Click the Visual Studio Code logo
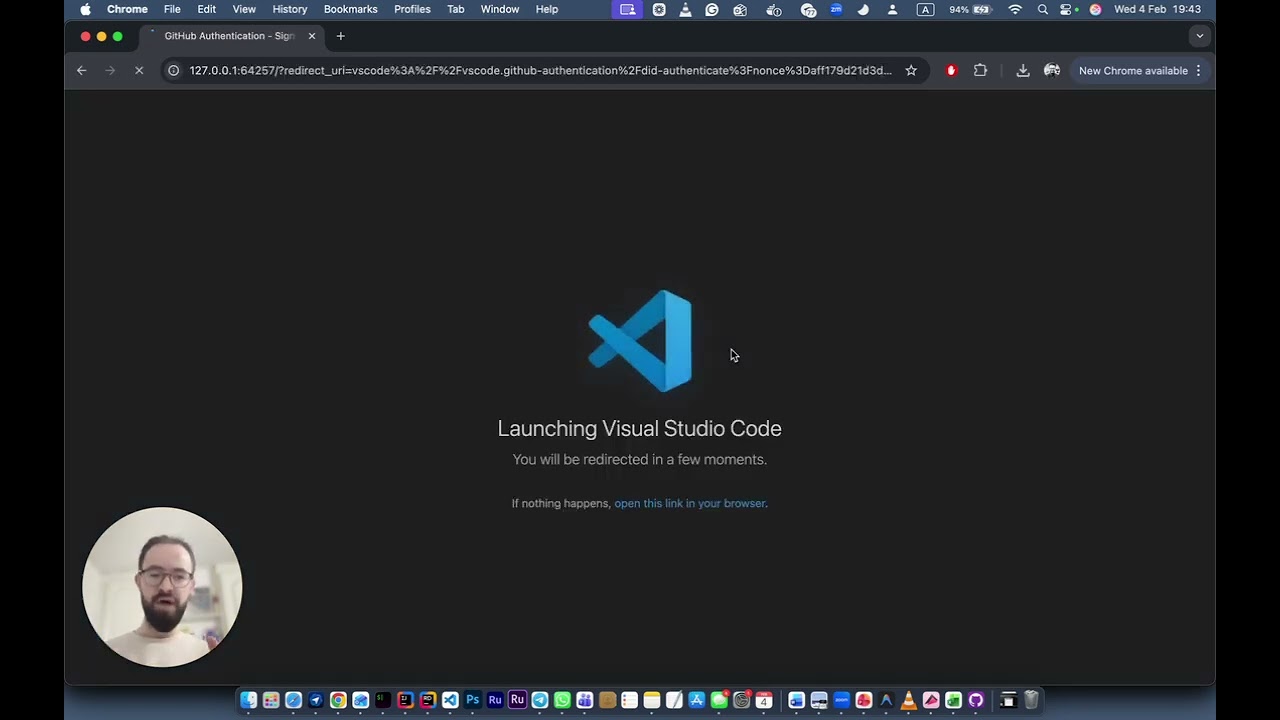Image resolution: width=1280 pixels, height=720 pixels. [640, 341]
